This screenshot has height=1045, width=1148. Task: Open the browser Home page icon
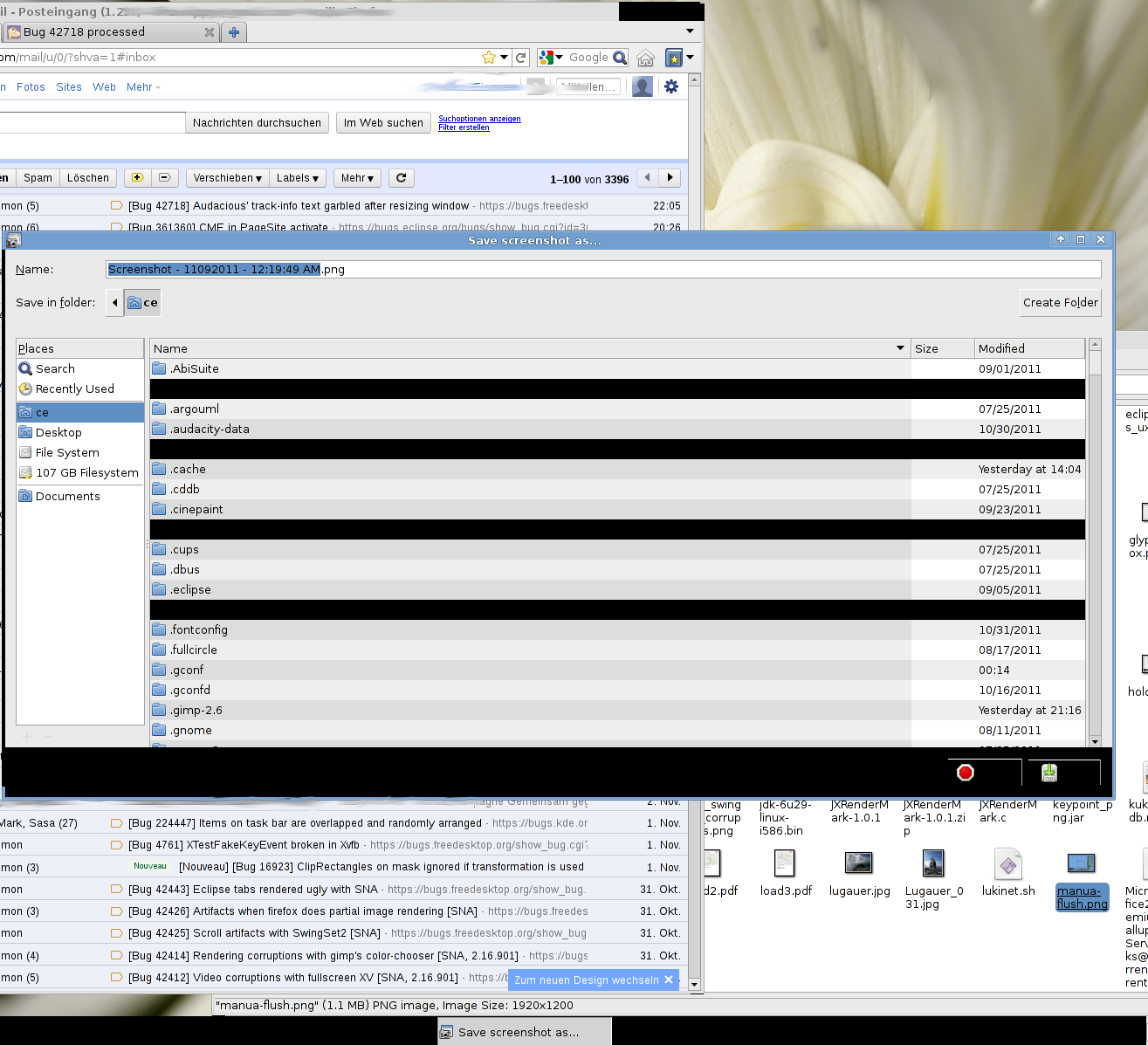645,58
